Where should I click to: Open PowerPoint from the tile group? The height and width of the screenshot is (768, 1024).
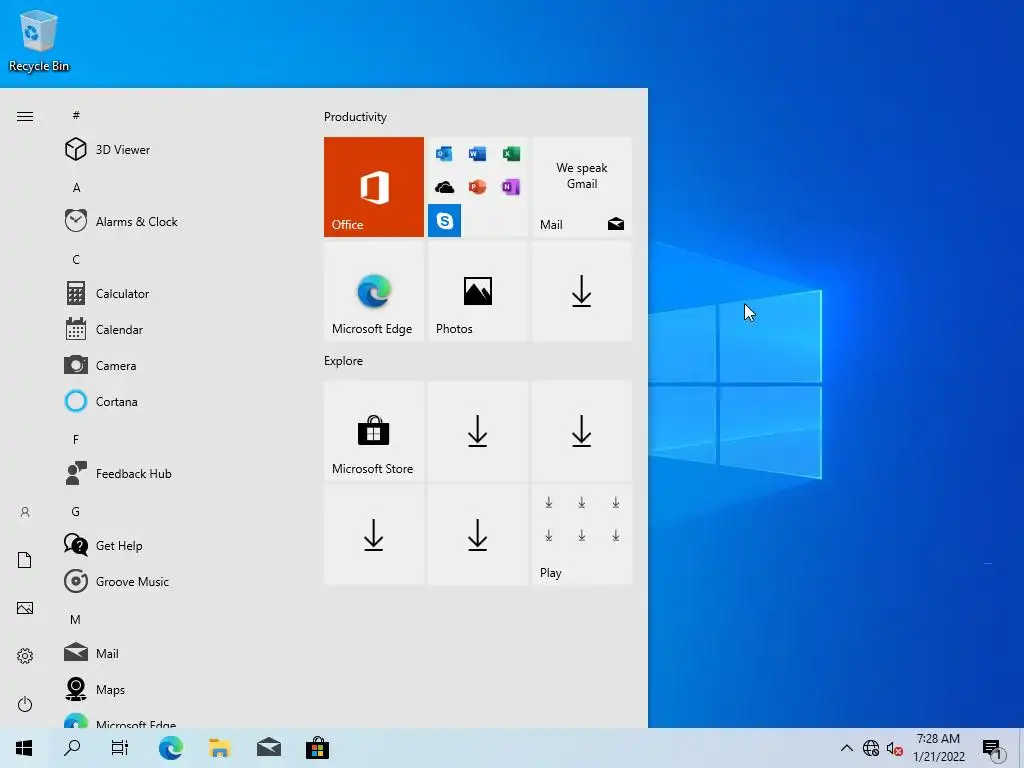477,187
